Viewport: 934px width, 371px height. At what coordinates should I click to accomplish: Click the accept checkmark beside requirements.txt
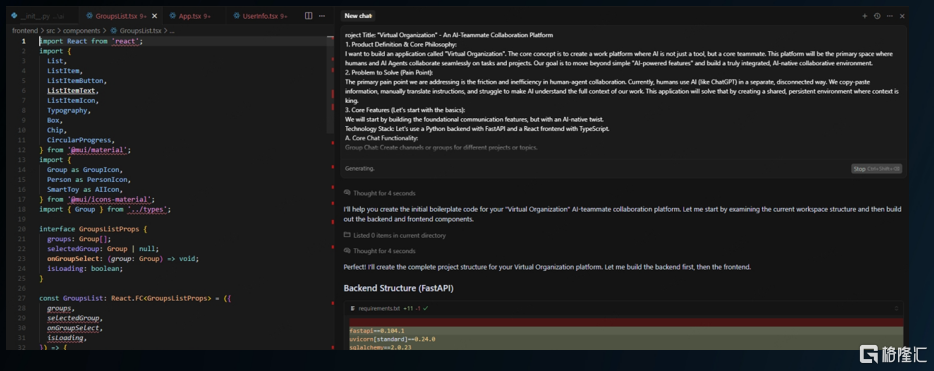[426, 308]
